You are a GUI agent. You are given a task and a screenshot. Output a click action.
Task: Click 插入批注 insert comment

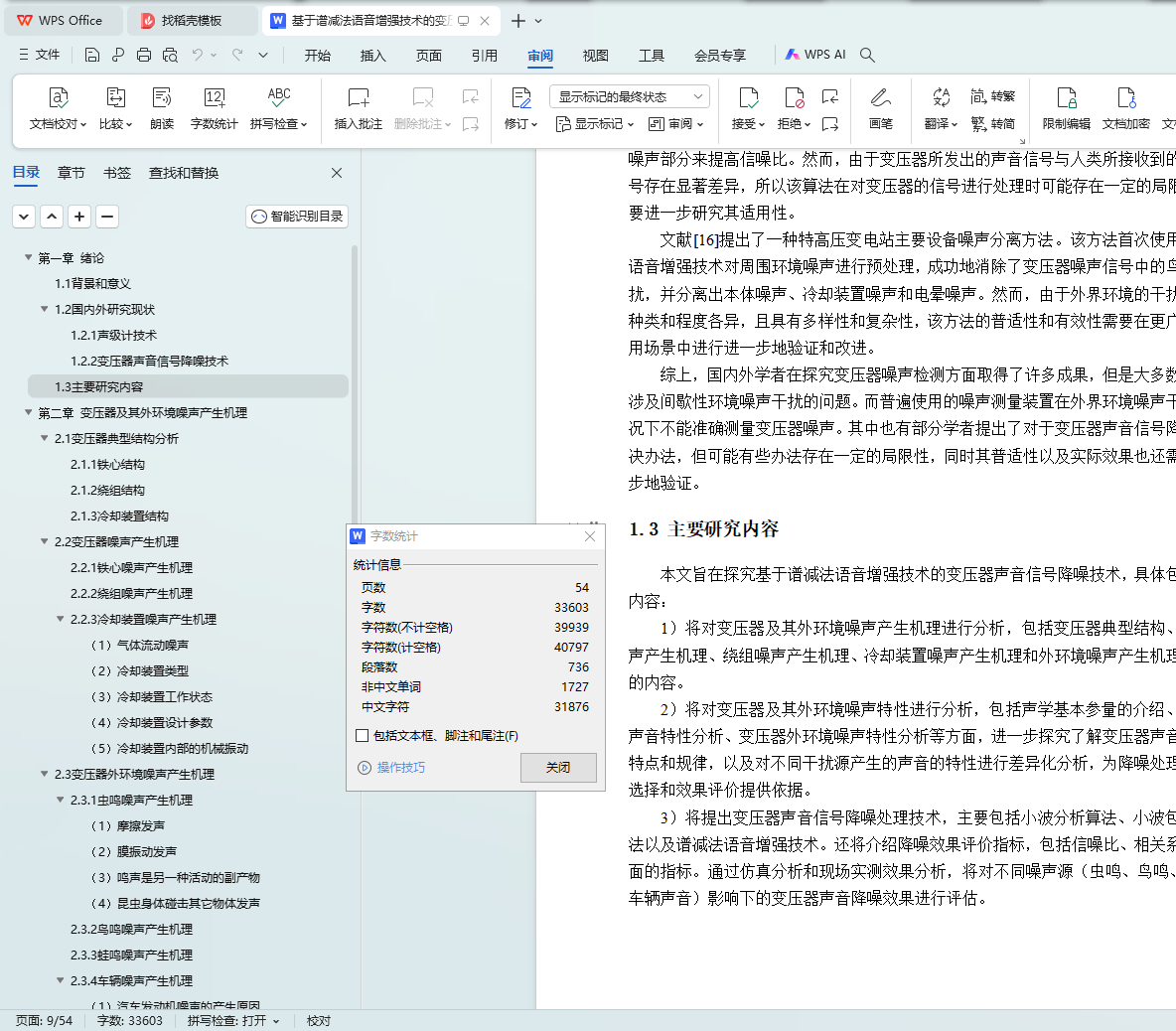[x=358, y=108]
